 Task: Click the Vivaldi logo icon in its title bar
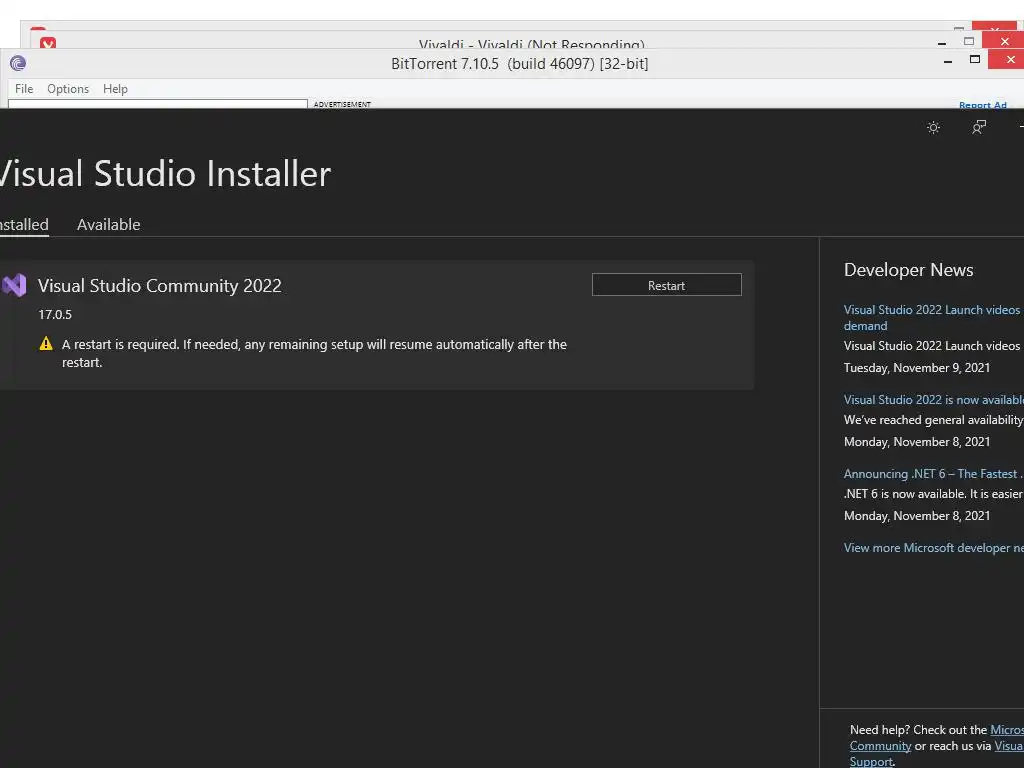point(48,43)
